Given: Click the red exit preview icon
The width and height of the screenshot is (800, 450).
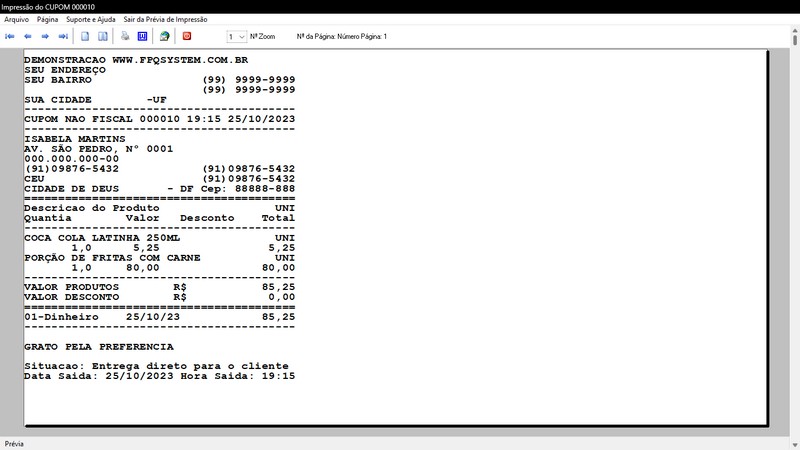Looking at the screenshot, I should coord(187,36).
